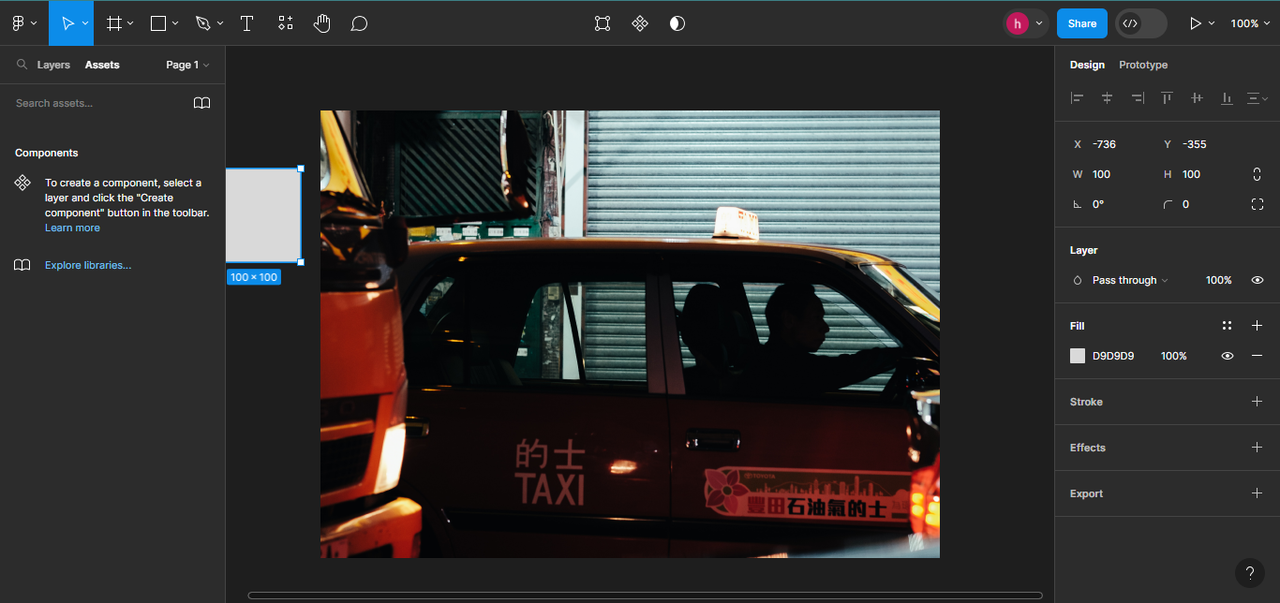
Task: Expand Move tools dropdown arrow
Action: tap(85, 23)
